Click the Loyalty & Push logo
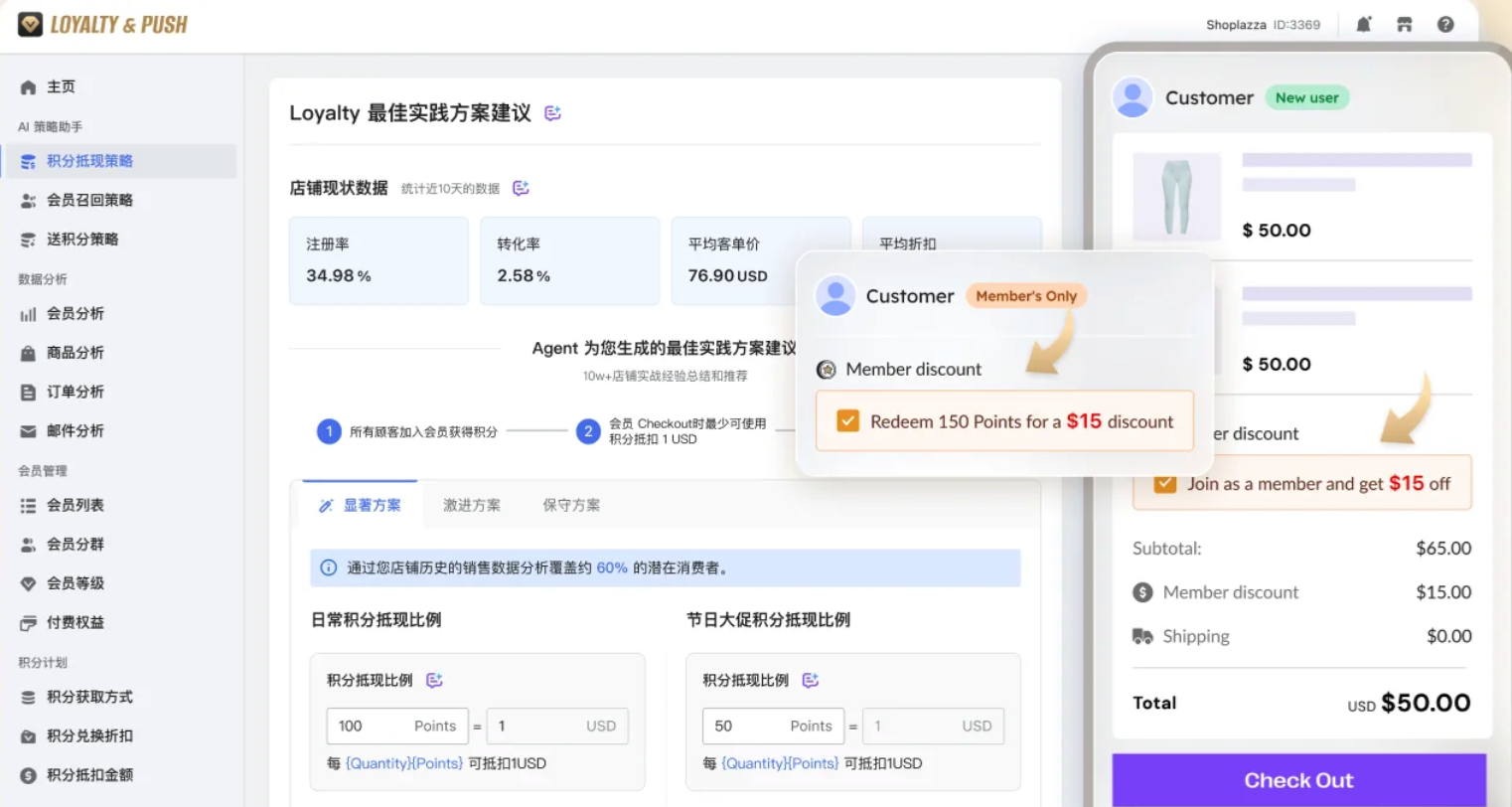The width and height of the screenshot is (1512, 807). [x=102, y=22]
